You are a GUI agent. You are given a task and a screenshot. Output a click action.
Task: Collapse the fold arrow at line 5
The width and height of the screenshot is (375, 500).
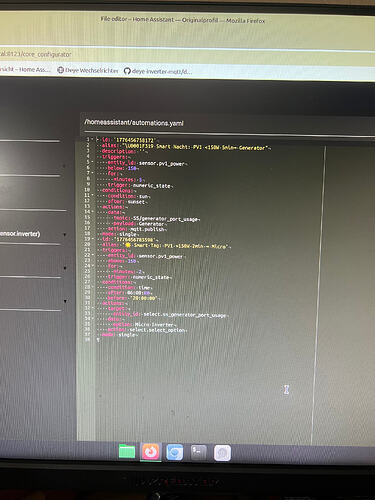click(92, 162)
